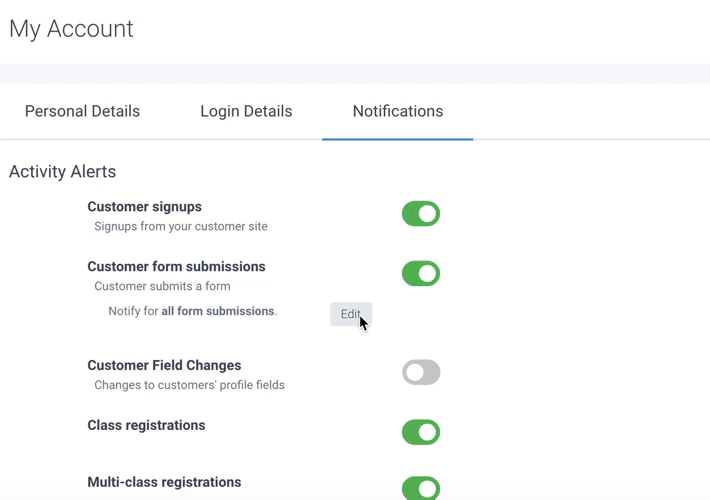Select the Notifications tab
Viewport: 710px width, 500px height.
pos(397,111)
